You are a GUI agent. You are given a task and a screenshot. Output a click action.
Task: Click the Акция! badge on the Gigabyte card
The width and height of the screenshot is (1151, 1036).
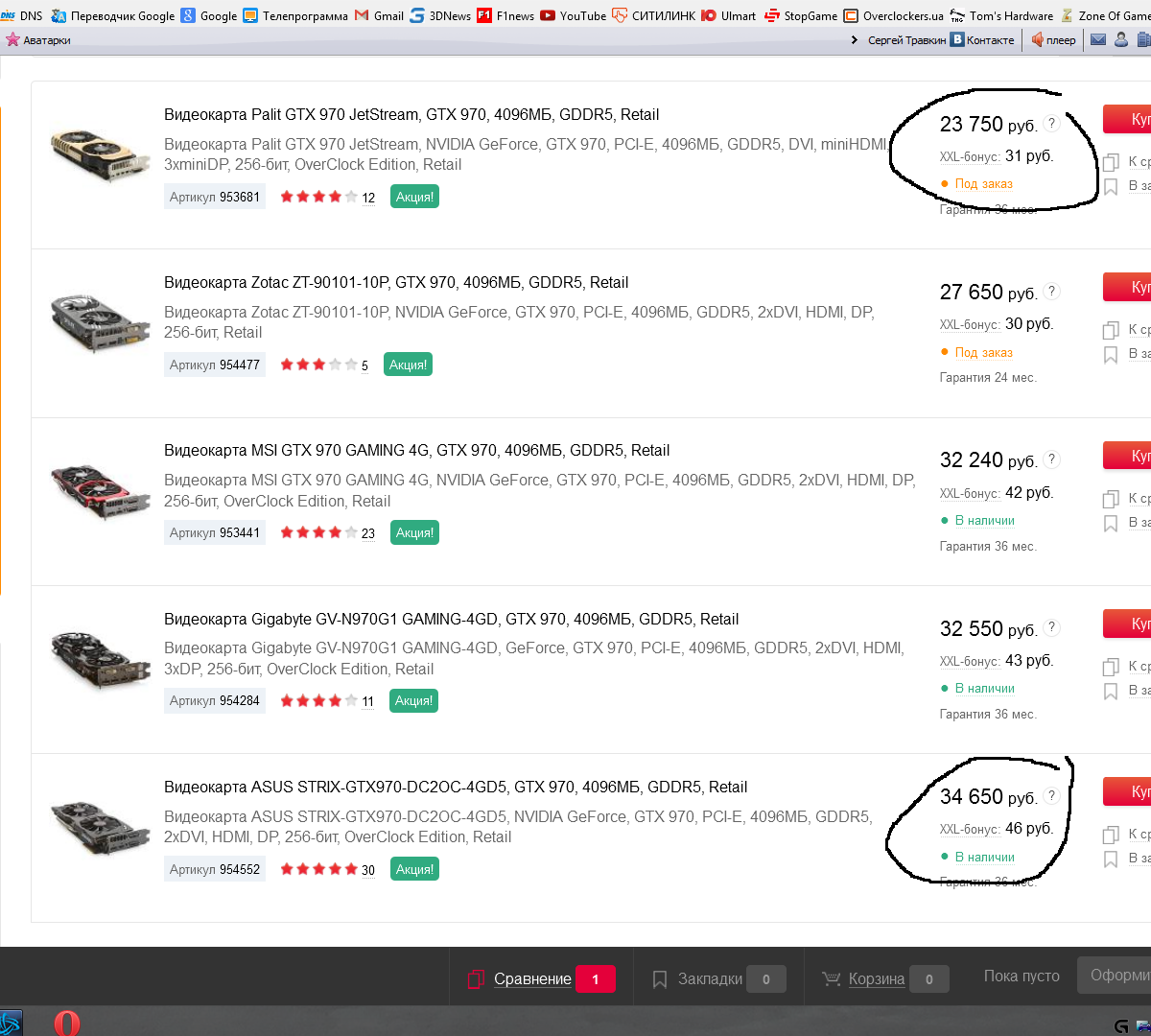tap(414, 700)
